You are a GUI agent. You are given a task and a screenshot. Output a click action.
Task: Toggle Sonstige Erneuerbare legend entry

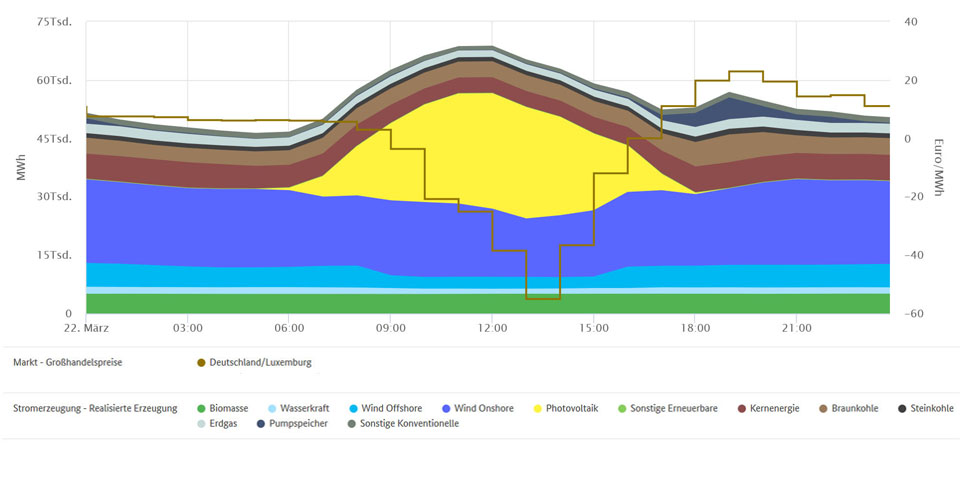[668, 408]
